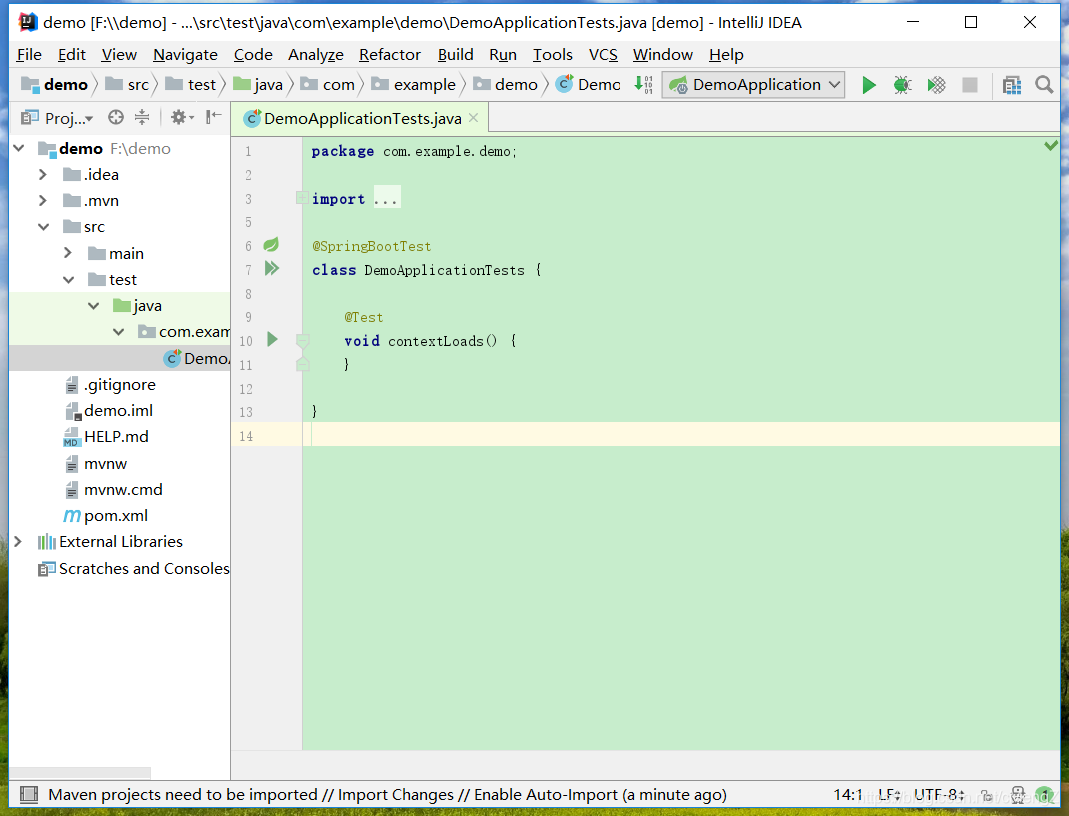Open the Build menu
Image resolution: width=1069 pixels, height=816 pixels.
pyautogui.click(x=455, y=55)
